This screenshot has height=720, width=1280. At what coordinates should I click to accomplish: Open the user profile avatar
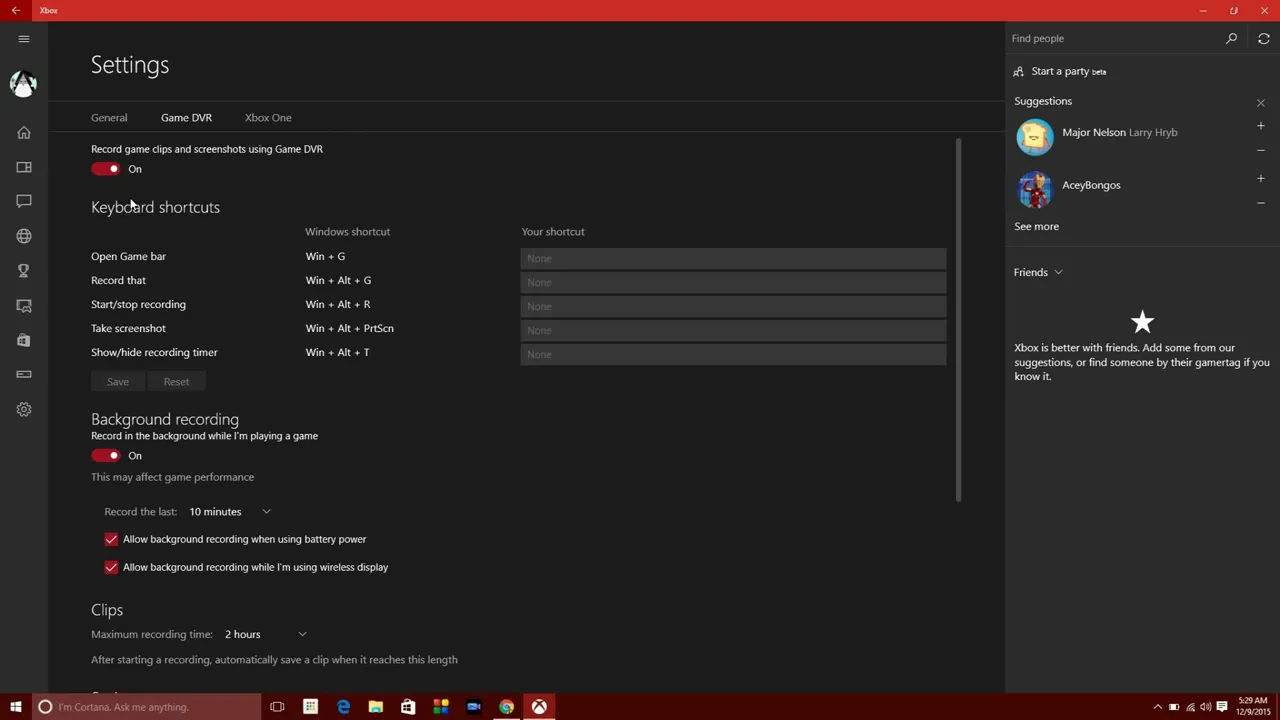point(24,84)
